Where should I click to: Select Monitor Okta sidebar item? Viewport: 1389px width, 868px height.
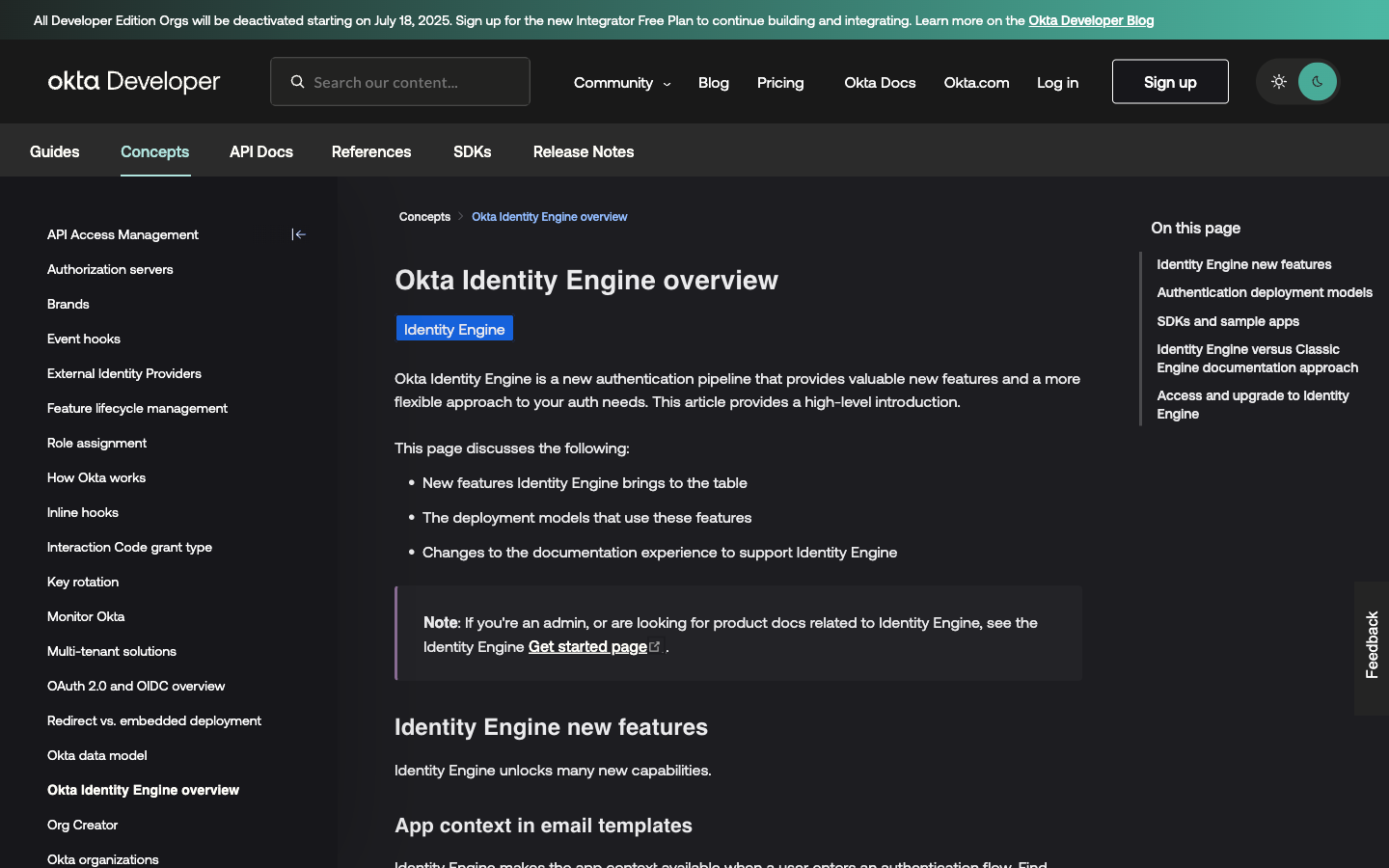pos(86,616)
